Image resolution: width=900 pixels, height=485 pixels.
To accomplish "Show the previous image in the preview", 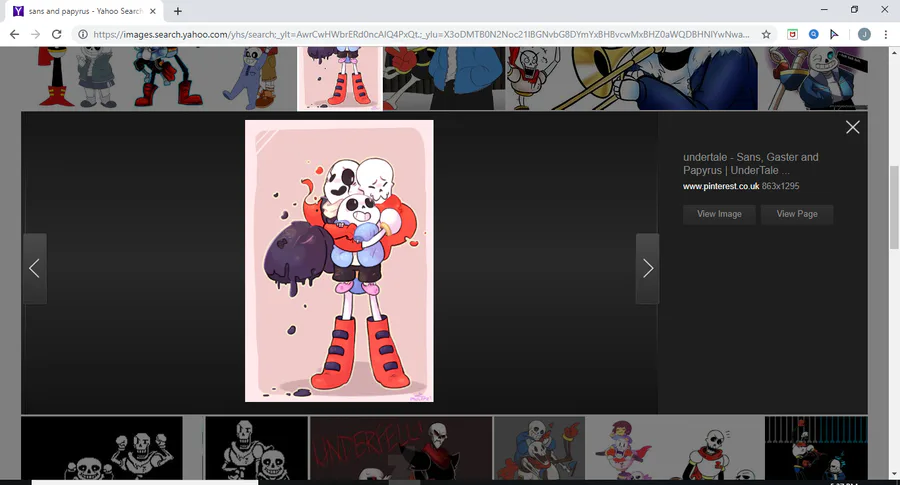I will (34, 268).
